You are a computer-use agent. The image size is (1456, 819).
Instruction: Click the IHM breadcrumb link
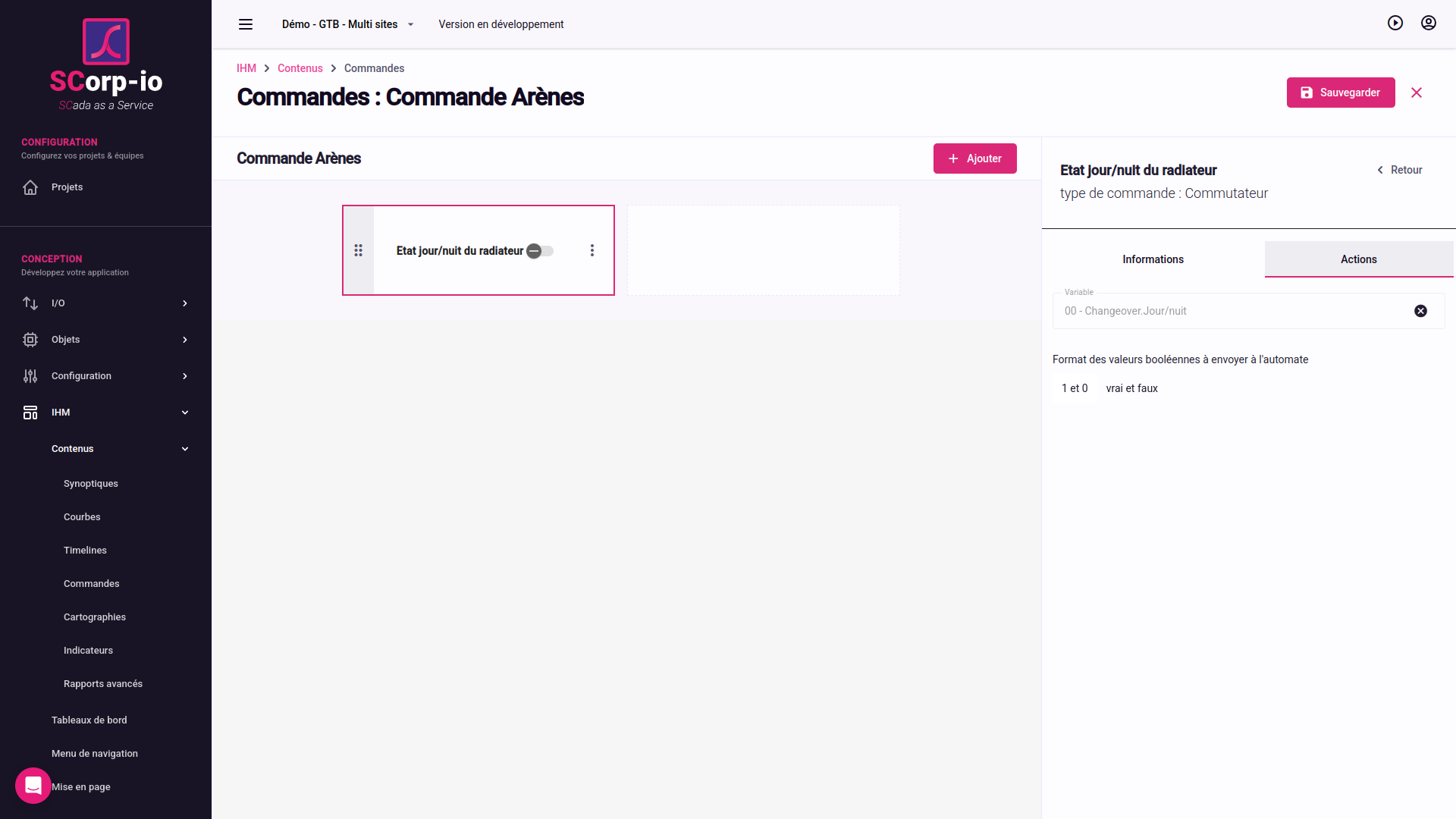(x=246, y=68)
